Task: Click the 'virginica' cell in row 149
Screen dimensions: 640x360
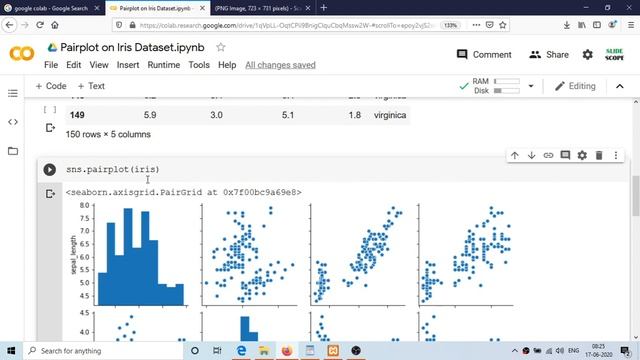Action: tap(390, 116)
